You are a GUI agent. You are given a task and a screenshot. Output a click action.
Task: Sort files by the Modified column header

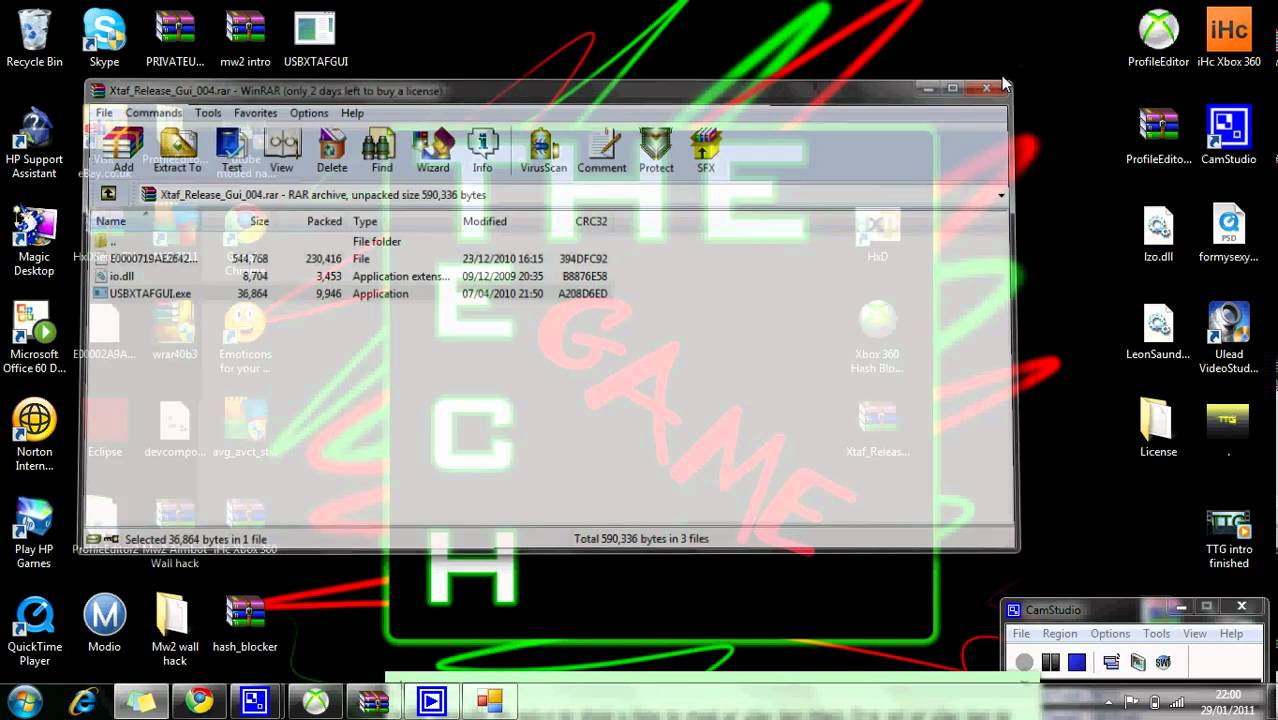pyautogui.click(x=485, y=221)
